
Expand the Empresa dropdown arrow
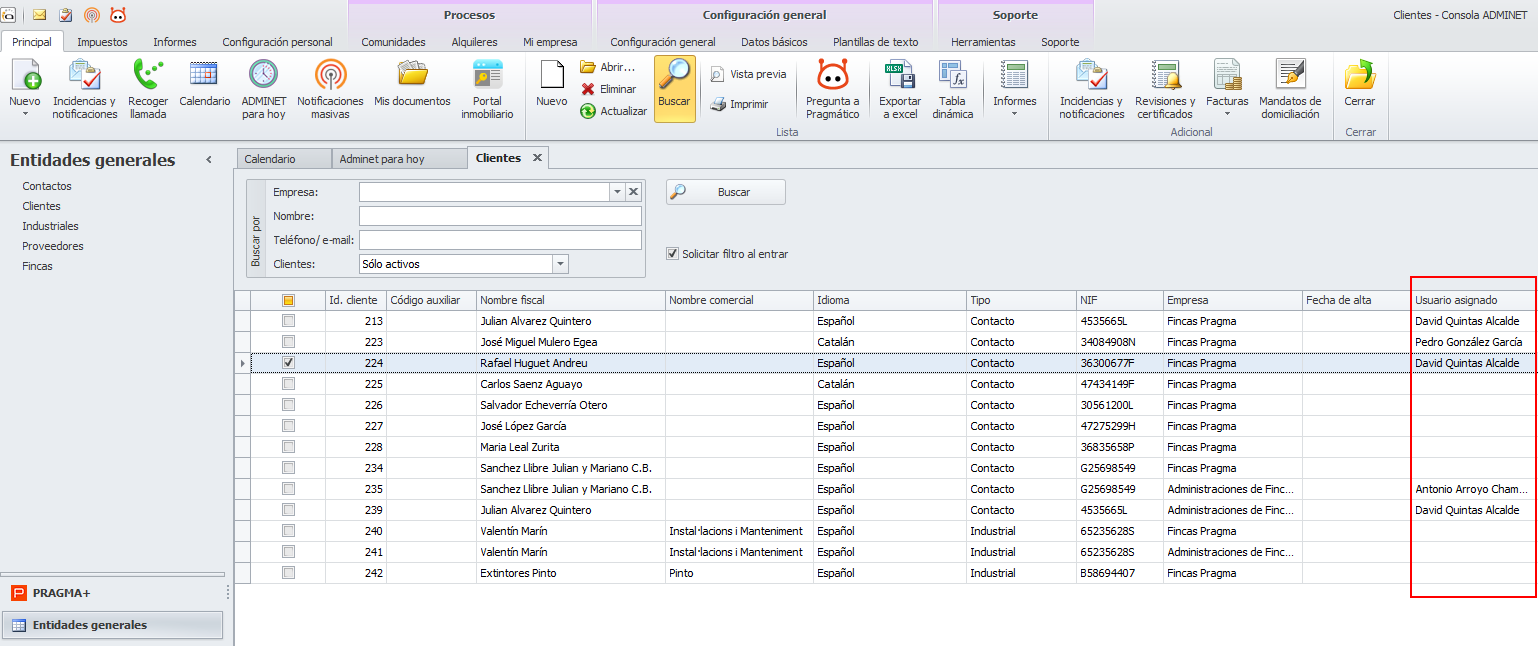click(617, 192)
